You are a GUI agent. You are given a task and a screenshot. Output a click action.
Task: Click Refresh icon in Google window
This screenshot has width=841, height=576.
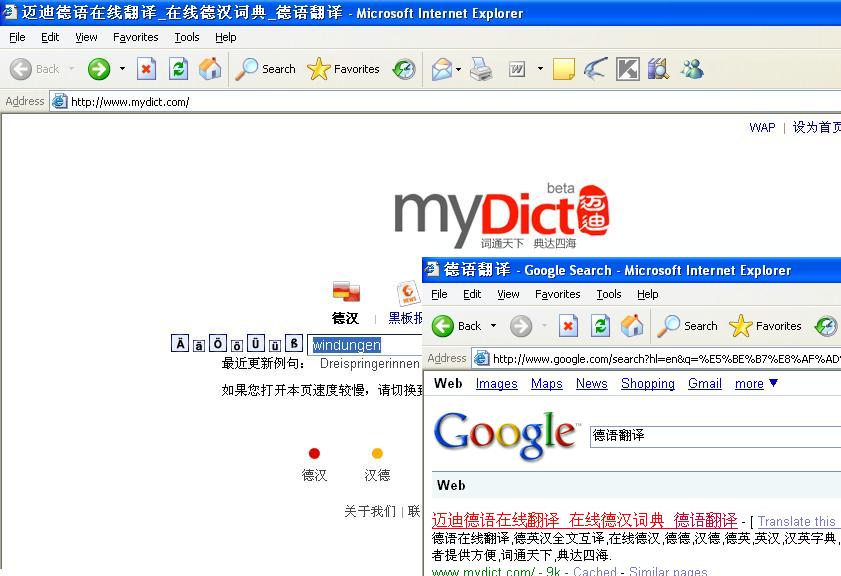coord(600,326)
